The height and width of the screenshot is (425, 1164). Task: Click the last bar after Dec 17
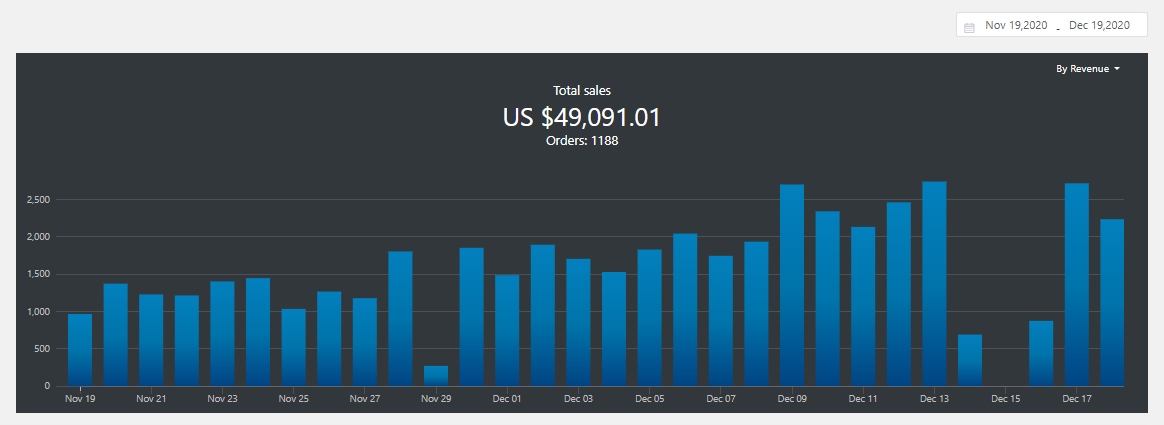click(1112, 302)
